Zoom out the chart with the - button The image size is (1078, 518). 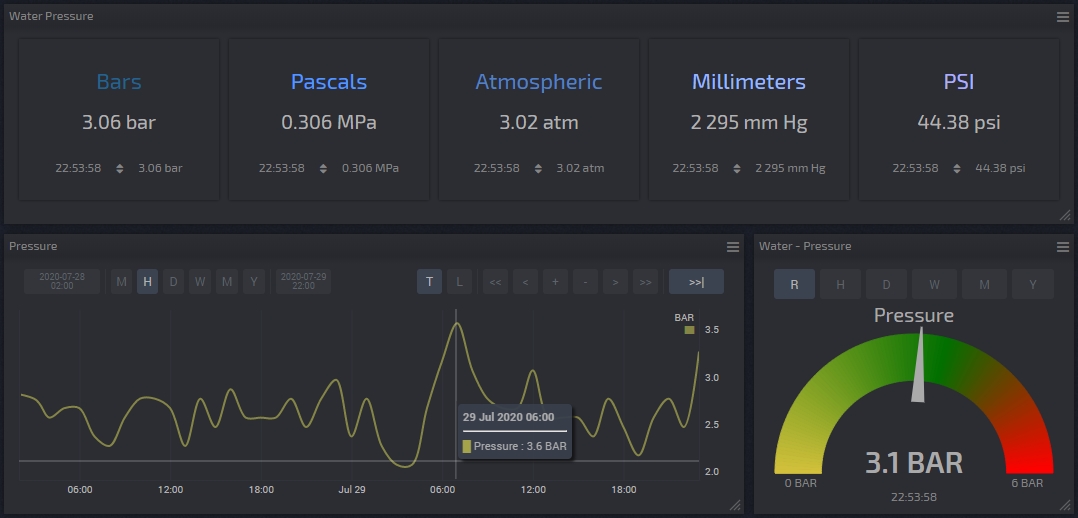click(x=585, y=283)
